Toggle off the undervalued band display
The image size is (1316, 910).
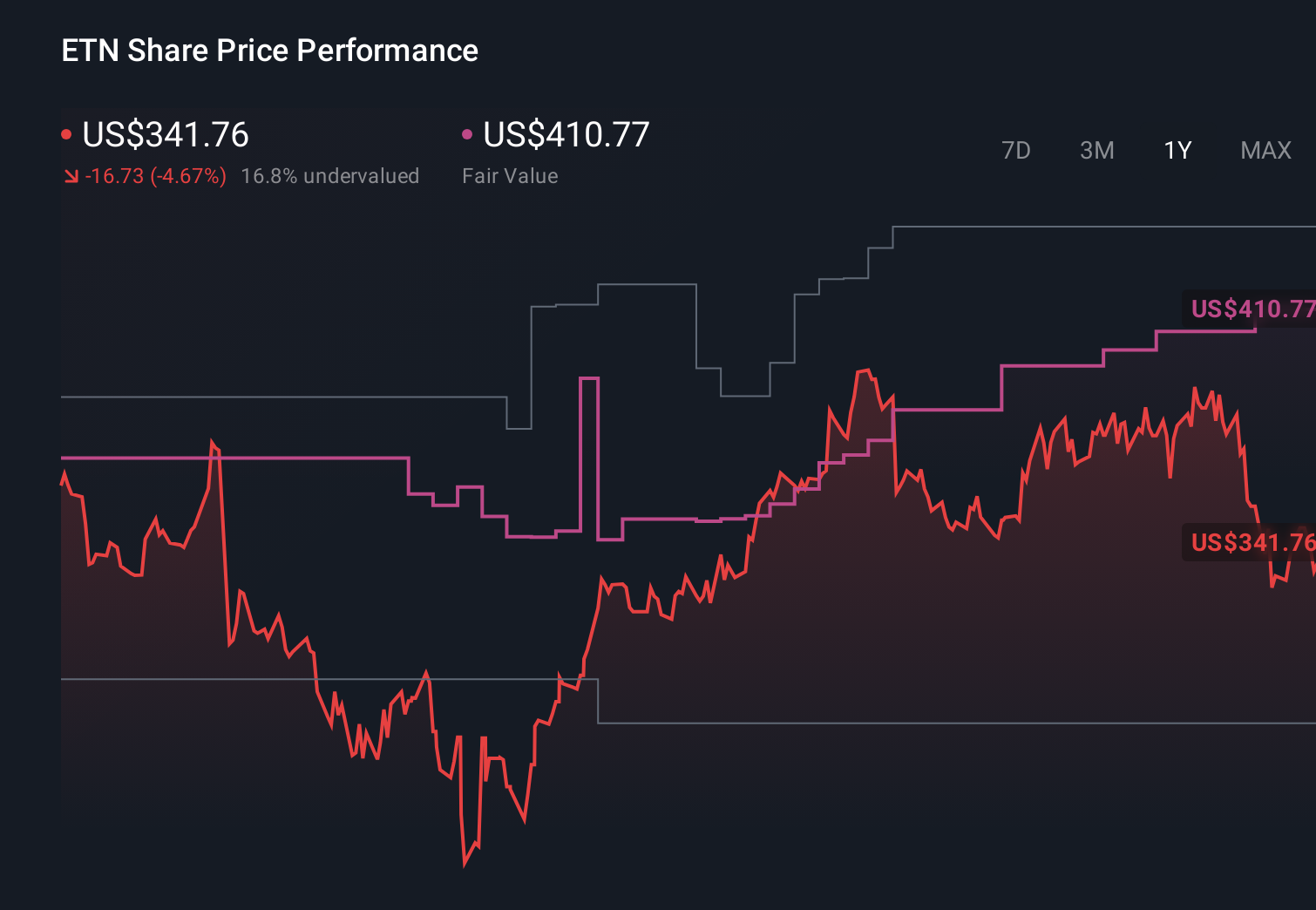[x=331, y=176]
